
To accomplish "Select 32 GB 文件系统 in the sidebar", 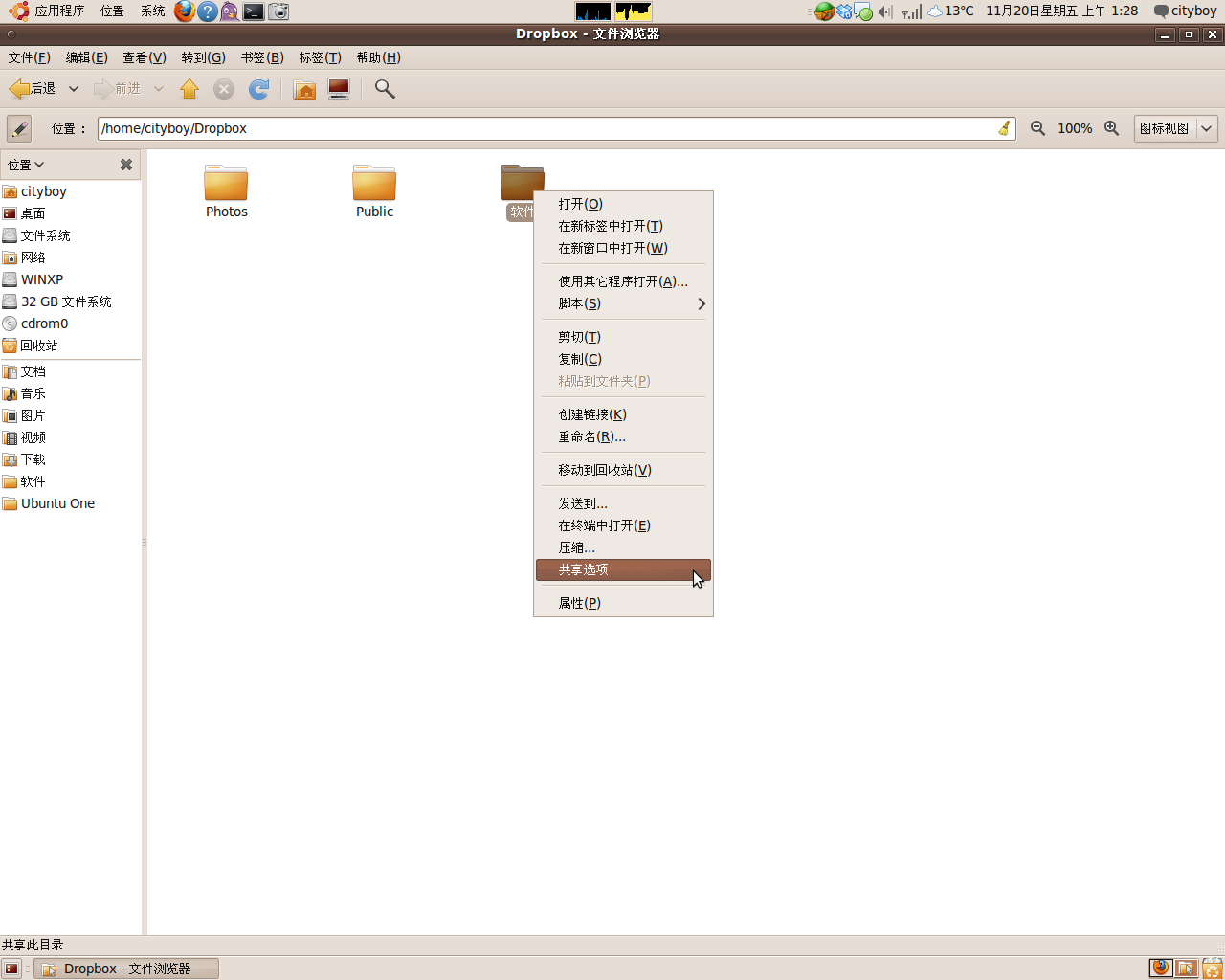I will [x=71, y=301].
